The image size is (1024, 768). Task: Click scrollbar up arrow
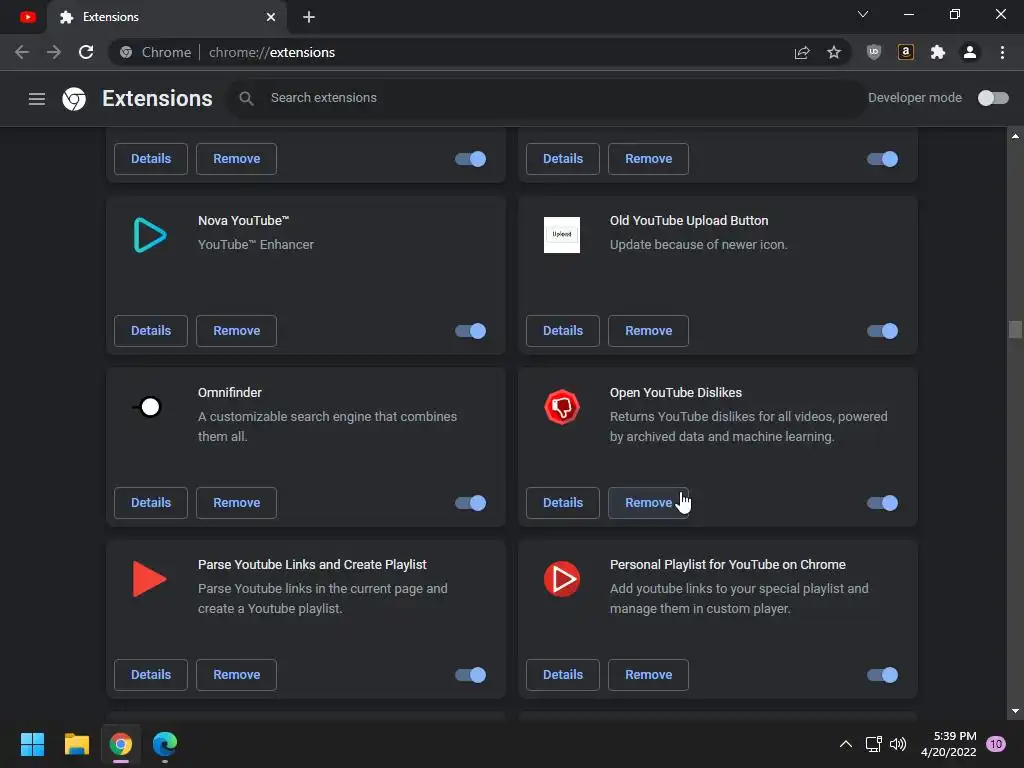point(1015,136)
